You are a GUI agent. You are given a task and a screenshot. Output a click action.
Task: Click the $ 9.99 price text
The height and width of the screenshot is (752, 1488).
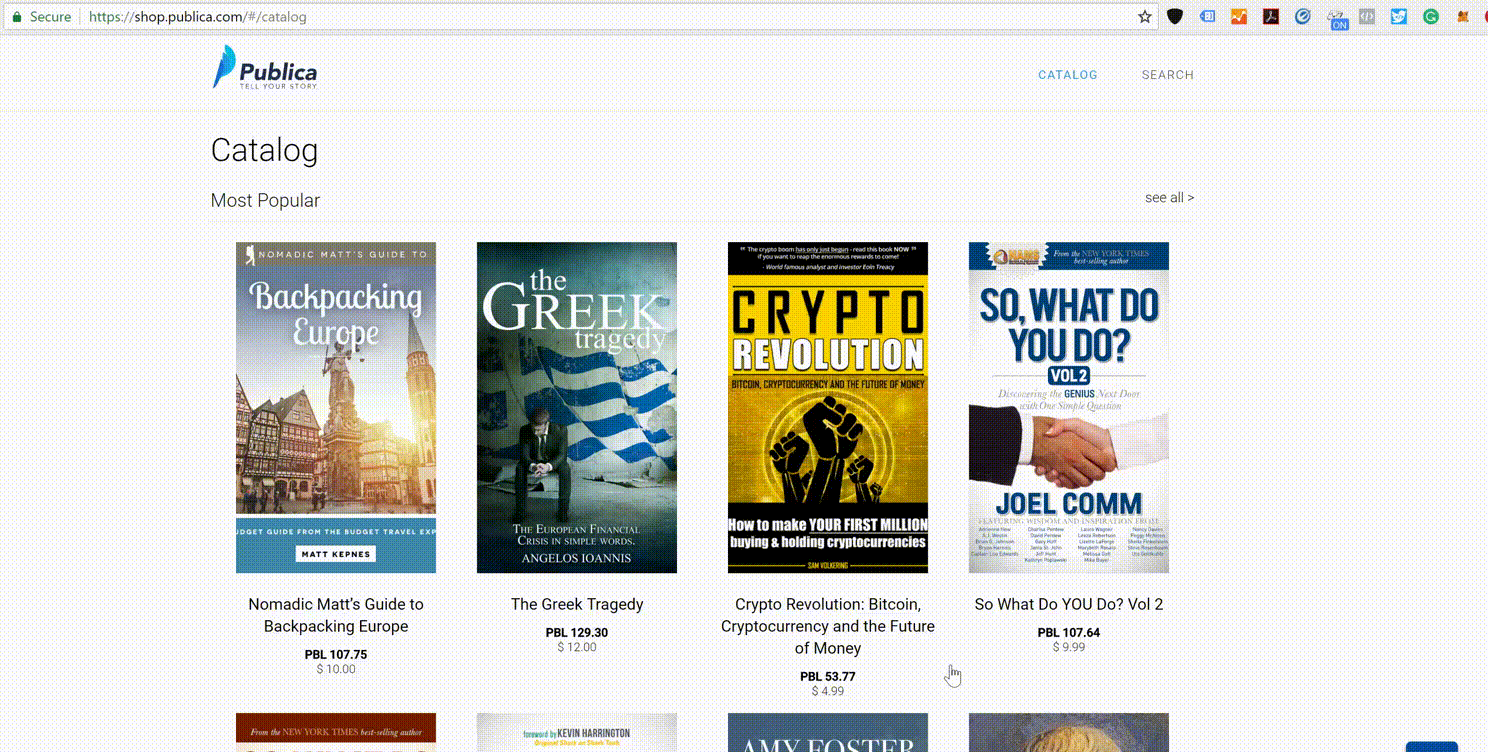pyautogui.click(x=1069, y=647)
